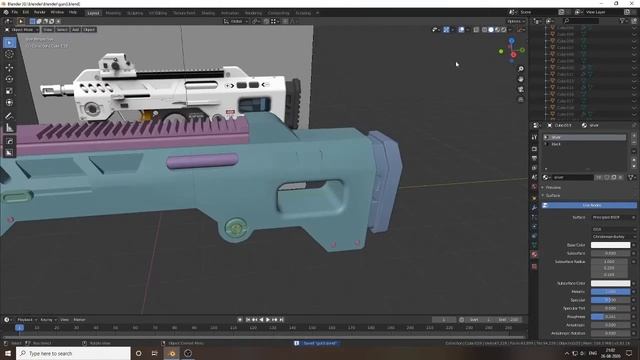The width and height of the screenshot is (640, 360).
Task: Open the Christensen-Burley subsurface method dropdown
Action: (613, 237)
